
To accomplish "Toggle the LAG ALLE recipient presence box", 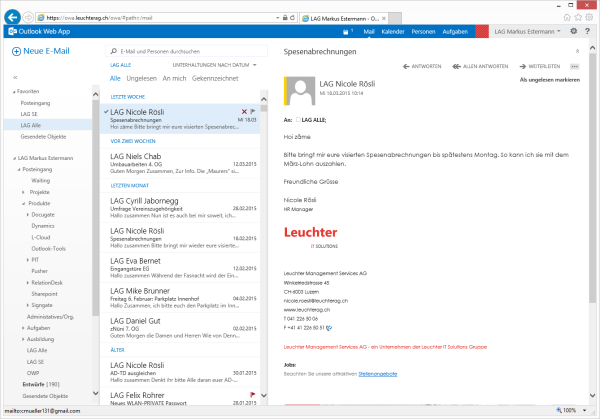I will tap(298, 120).
